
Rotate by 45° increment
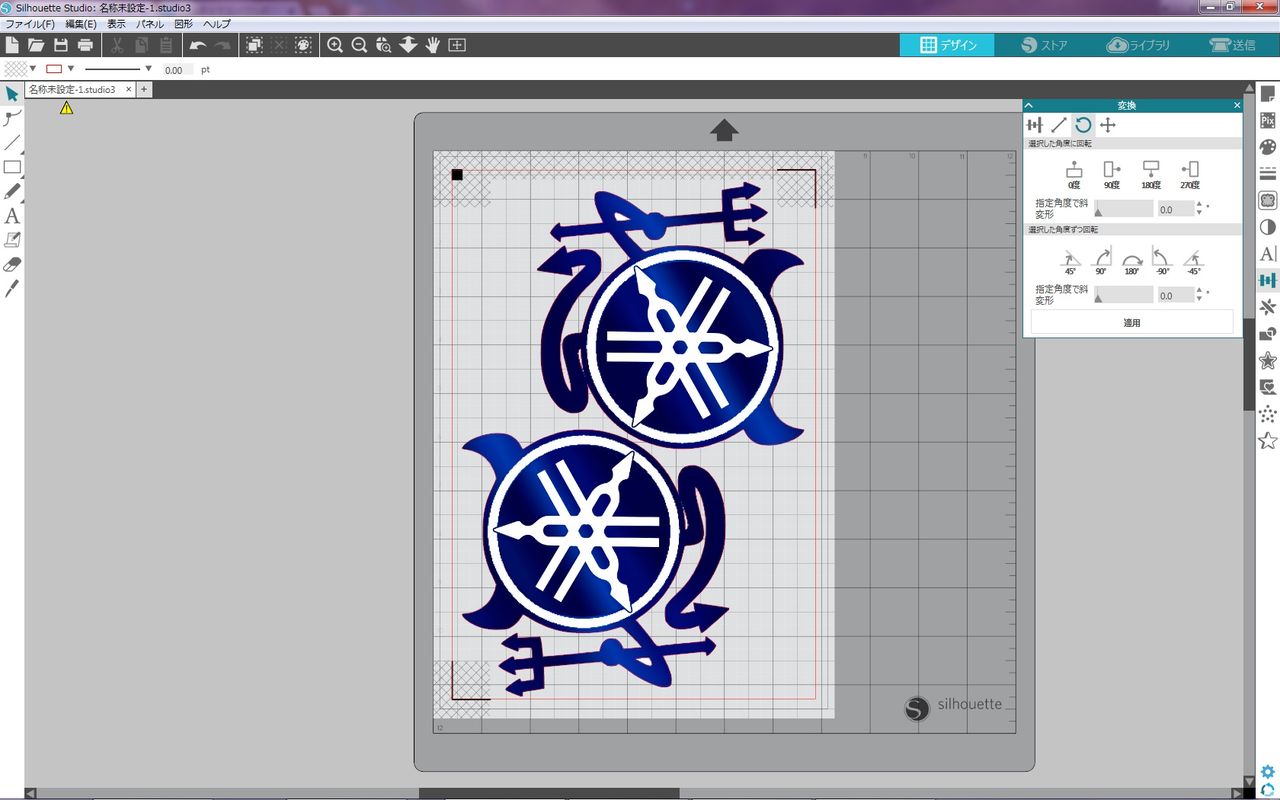click(1071, 261)
